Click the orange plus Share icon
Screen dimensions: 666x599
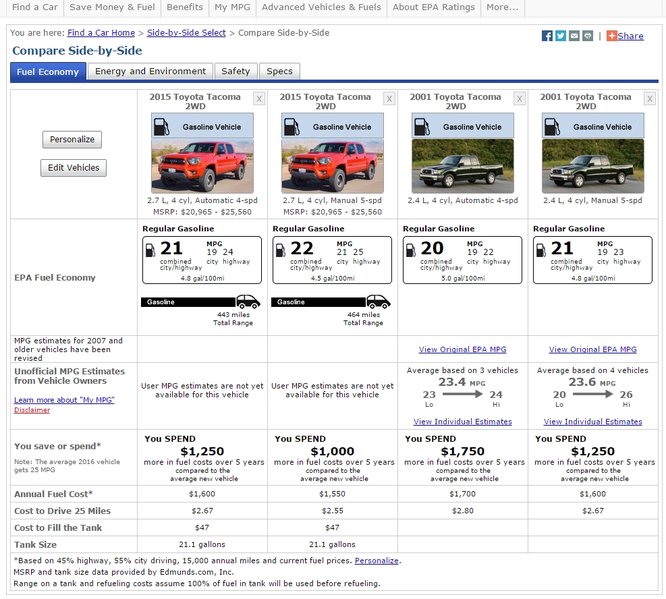tap(611, 36)
